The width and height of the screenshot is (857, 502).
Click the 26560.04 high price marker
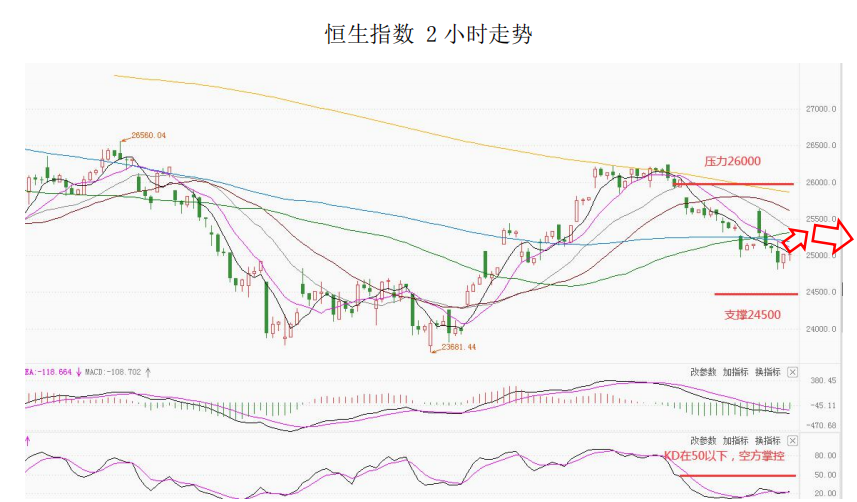(x=143, y=136)
